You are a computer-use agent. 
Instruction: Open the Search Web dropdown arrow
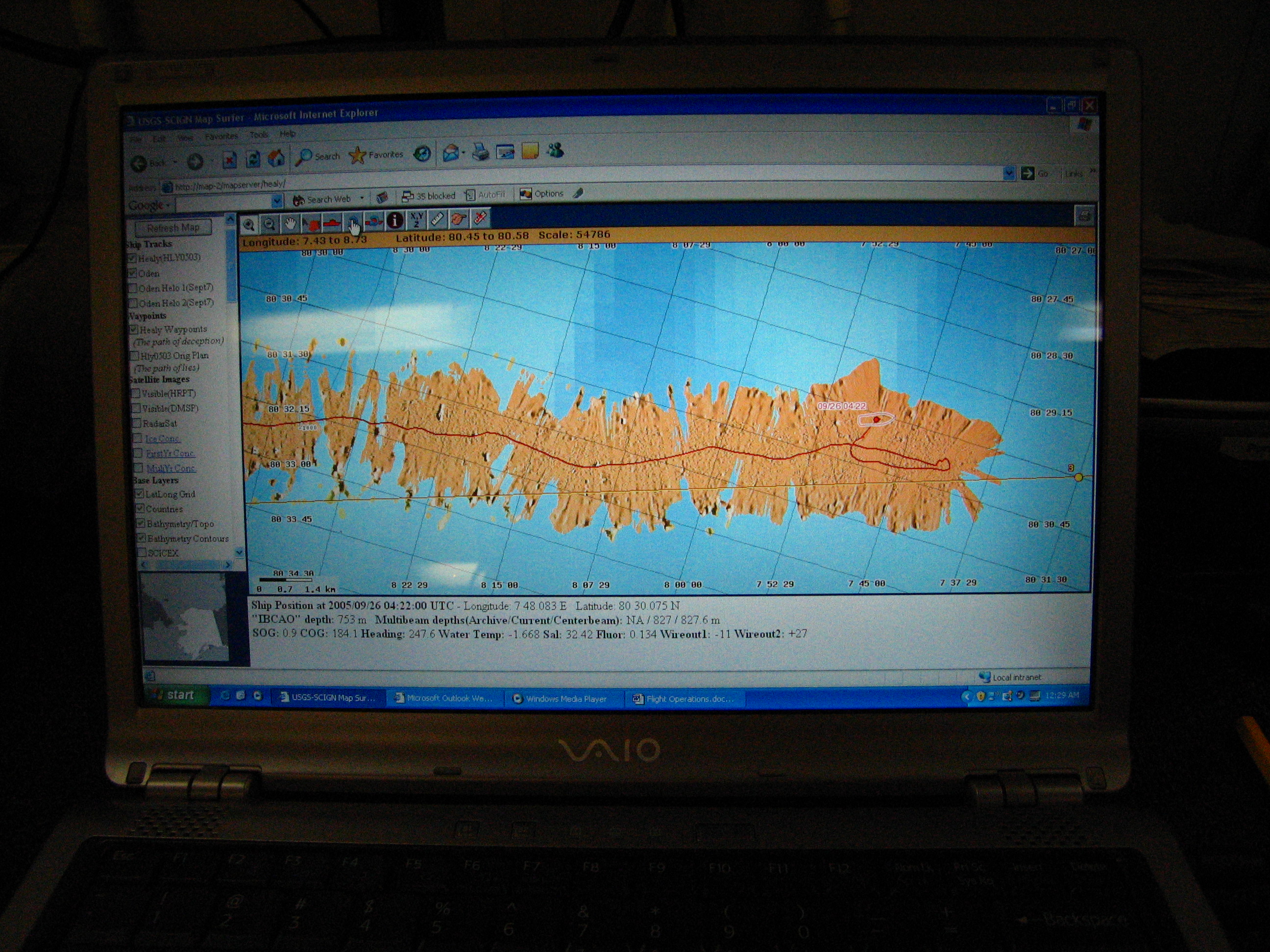pyautogui.click(x=362, y=198)
